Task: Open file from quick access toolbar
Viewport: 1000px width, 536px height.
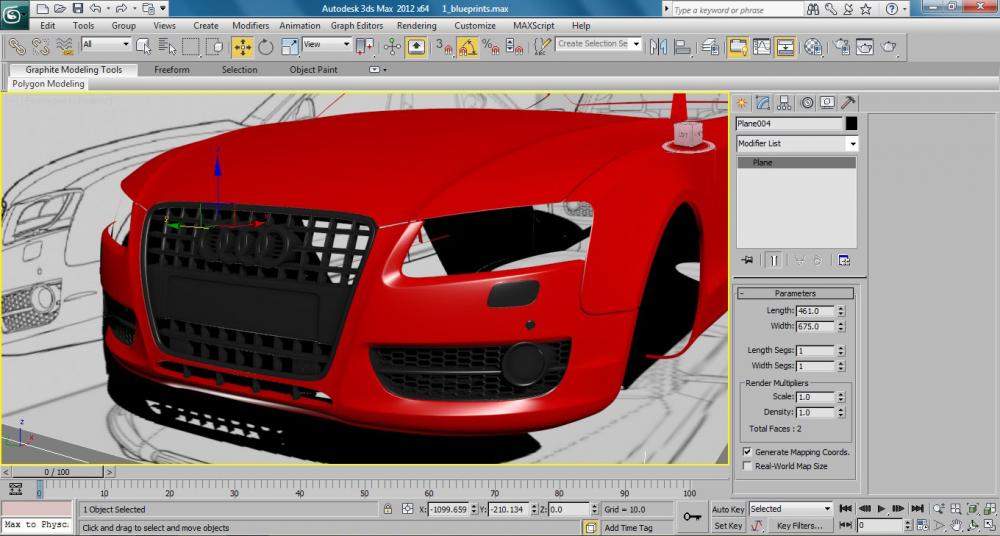Action: click(60, 8)
